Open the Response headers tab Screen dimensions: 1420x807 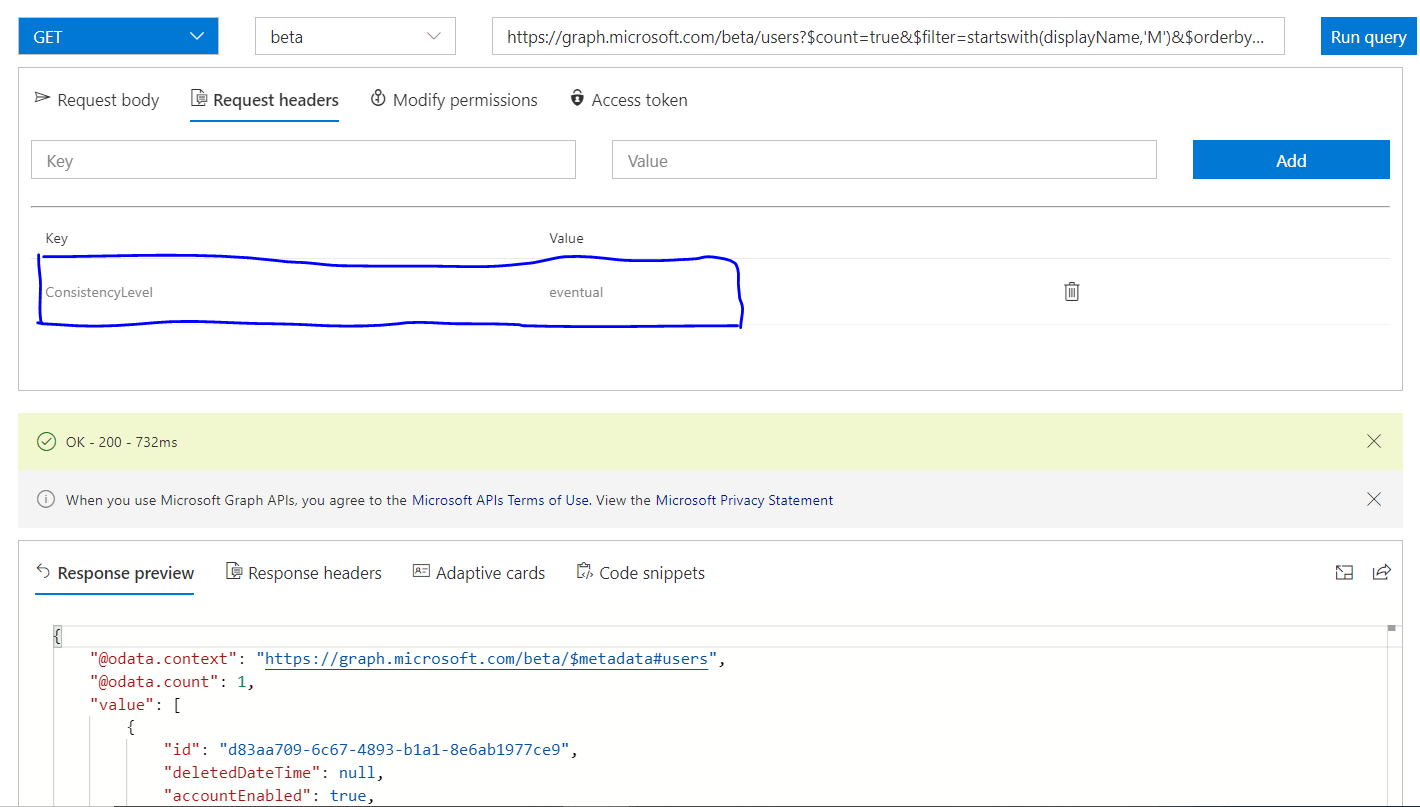point(304,573)
